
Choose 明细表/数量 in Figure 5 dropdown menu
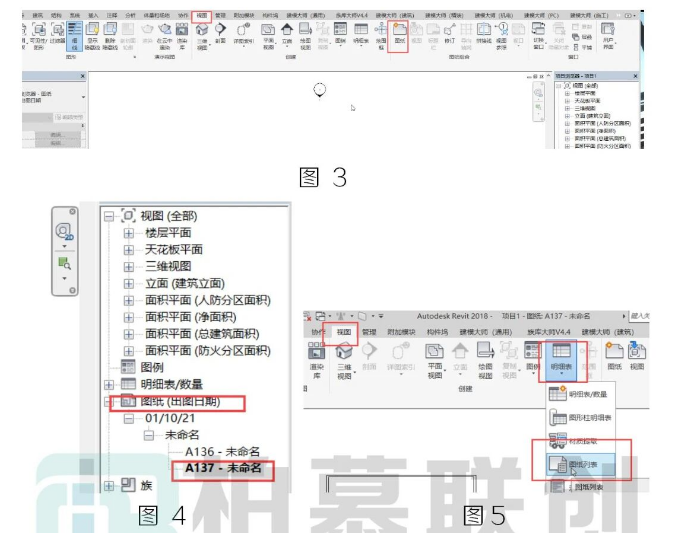580,394
